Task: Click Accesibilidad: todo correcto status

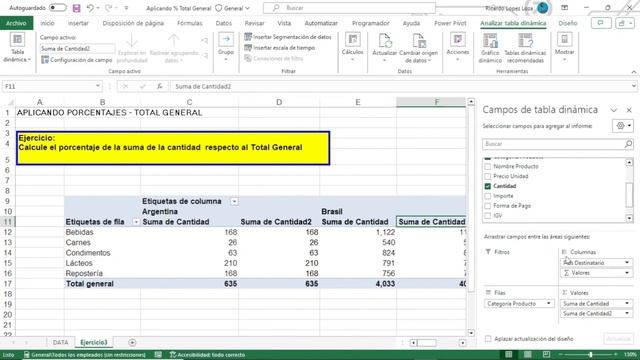Action: (x=207, y=355)
